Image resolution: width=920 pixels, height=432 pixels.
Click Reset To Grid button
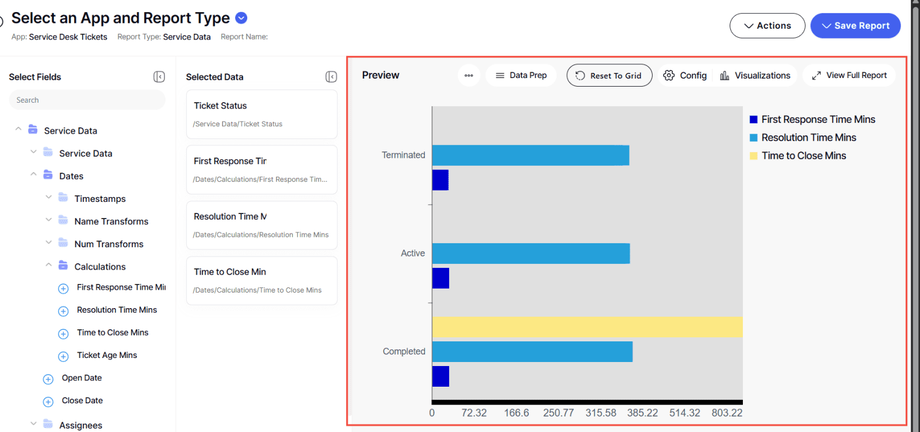tap(609, 76)
